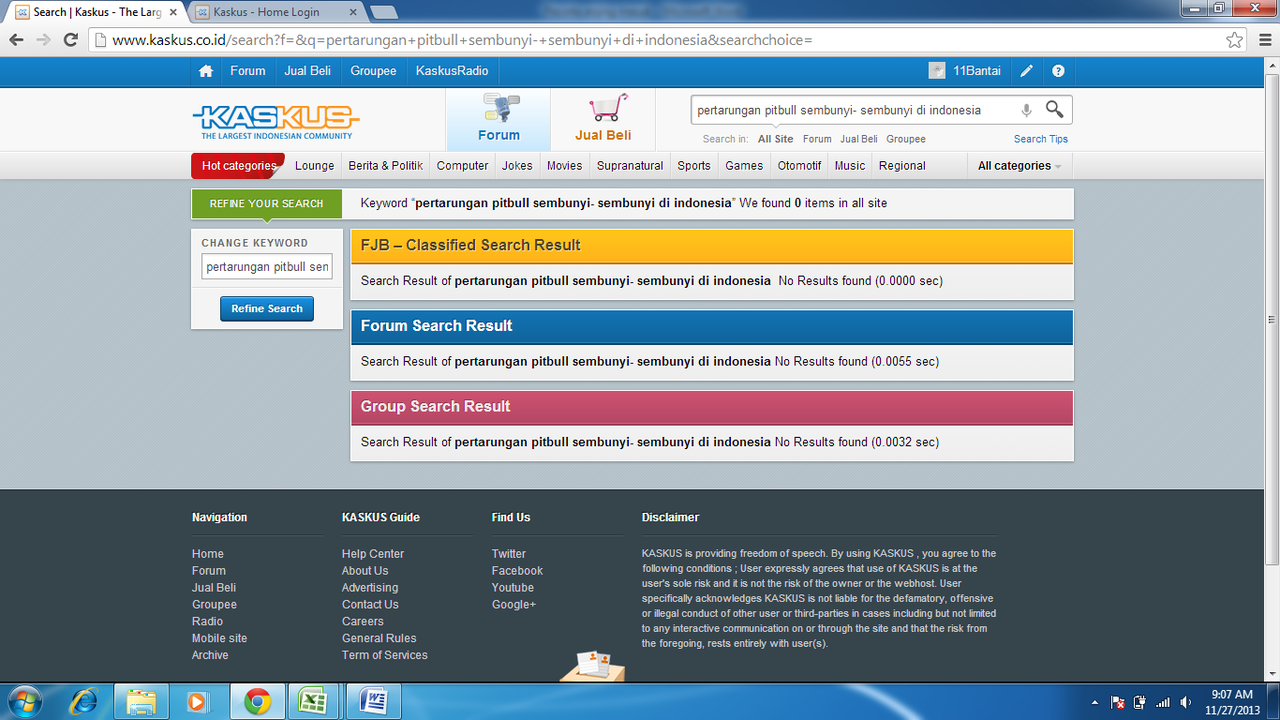Click the magnifying glass search icon
Image resolution: width=1280 pixels, height=720 pixels.
(1055, 109)
